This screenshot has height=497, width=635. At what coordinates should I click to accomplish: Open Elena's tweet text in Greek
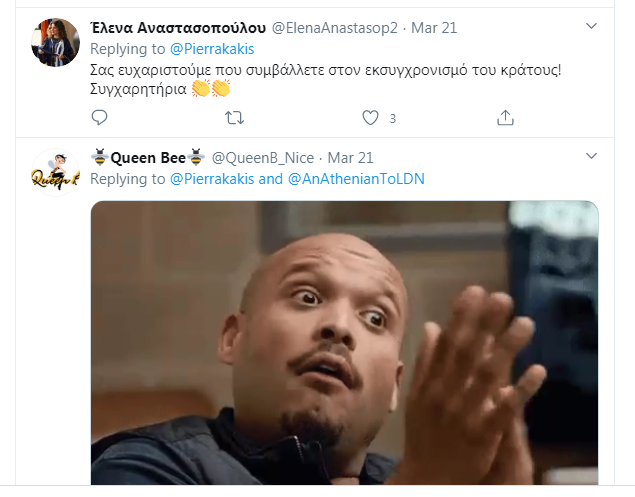click(325, 79)
